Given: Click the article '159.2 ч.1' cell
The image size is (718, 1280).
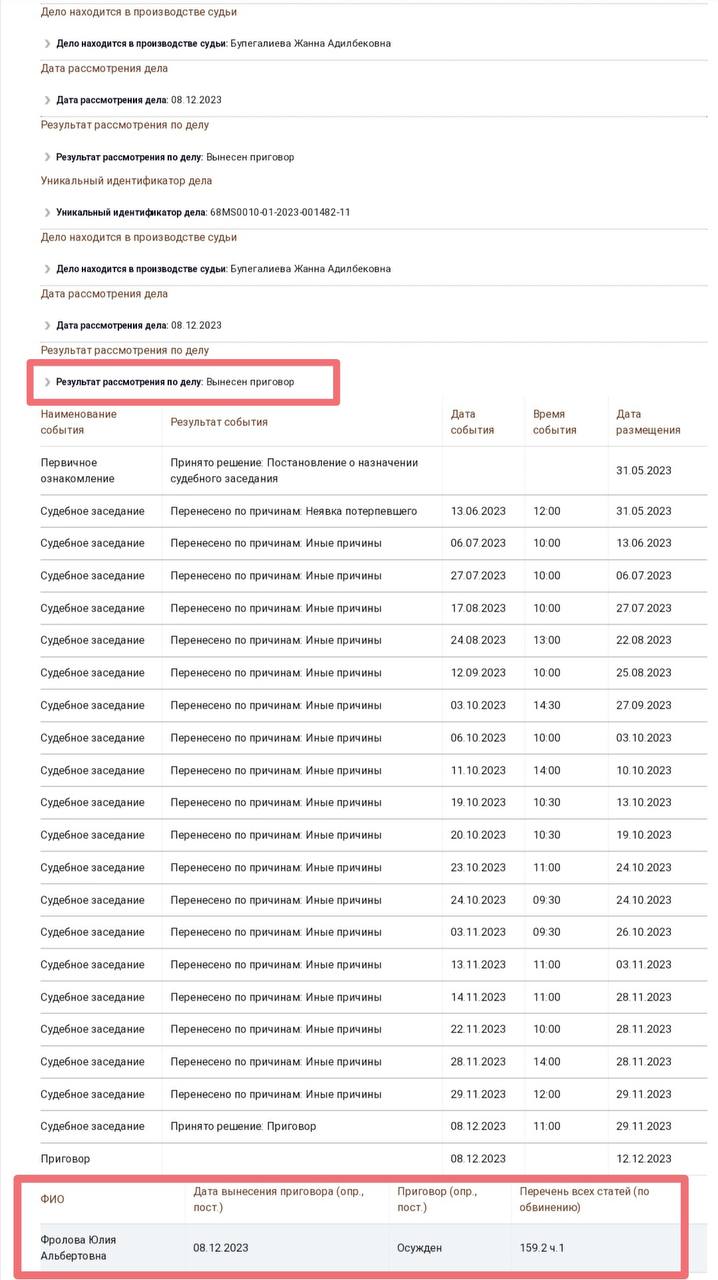Looking at the screenshot, I should [x=542, y=1247].
